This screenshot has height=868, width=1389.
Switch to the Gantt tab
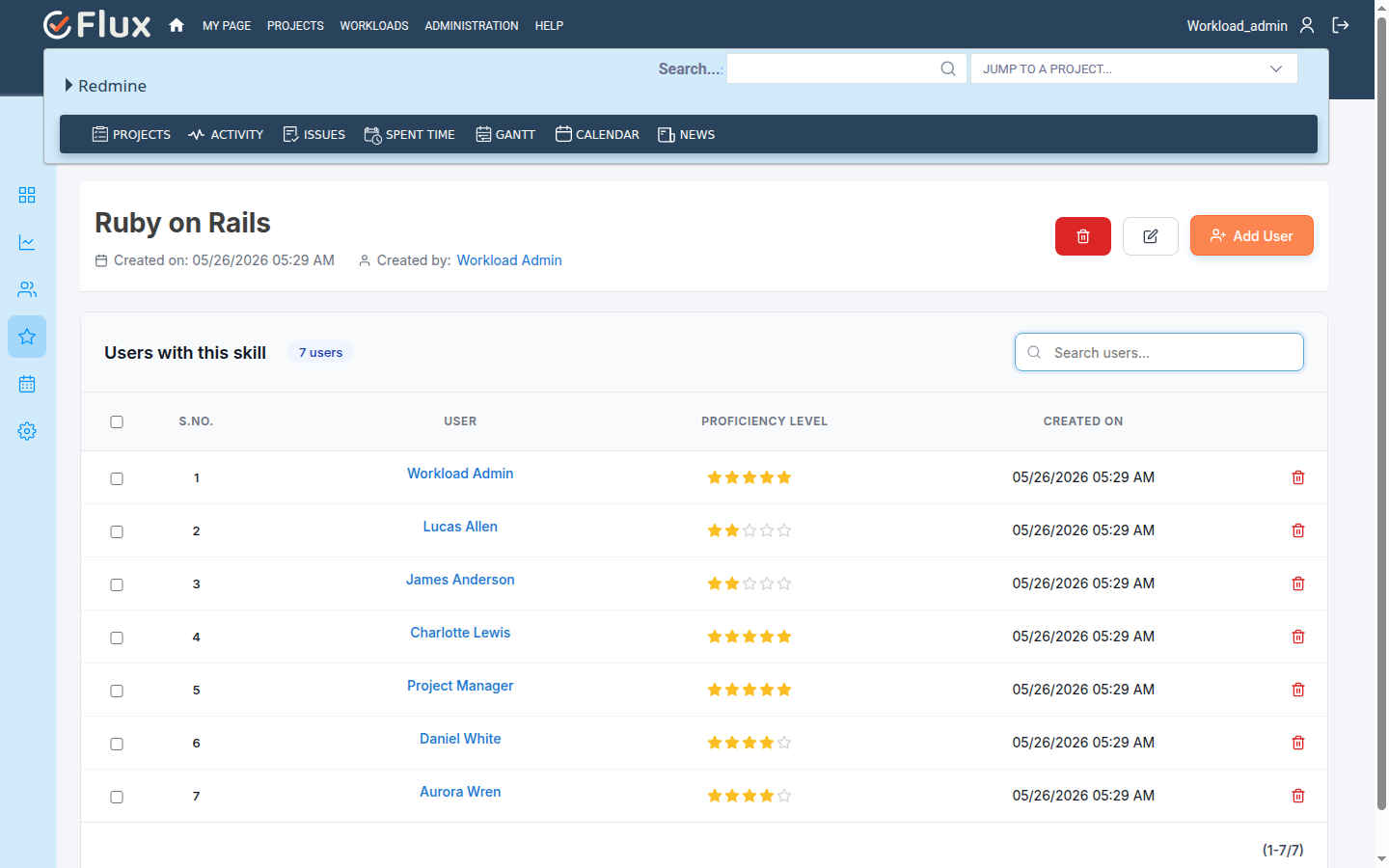(504, 134)
